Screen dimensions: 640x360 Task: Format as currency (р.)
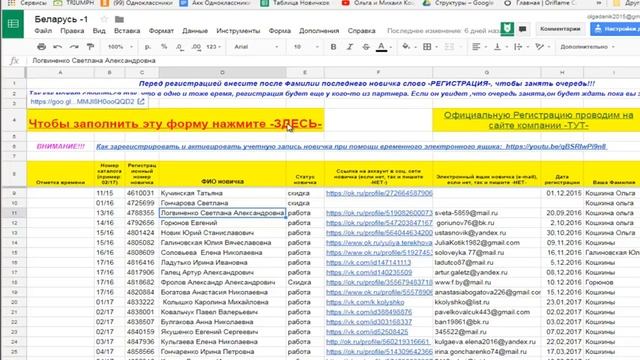[x=148, y=47]
